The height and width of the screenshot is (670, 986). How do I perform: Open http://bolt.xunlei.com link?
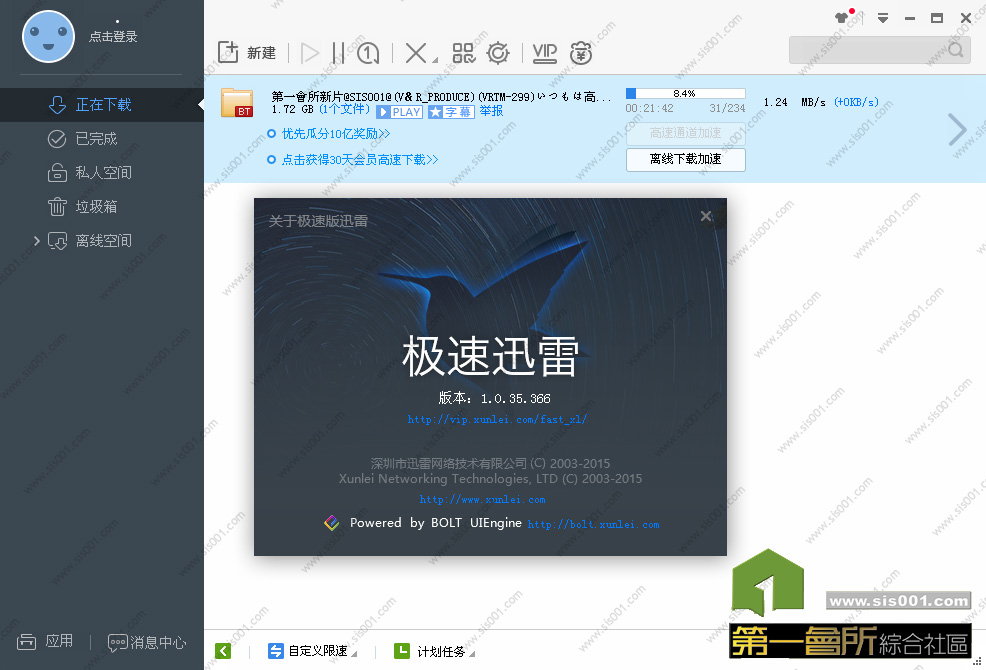pyautogui.click(x=594, y=524)
